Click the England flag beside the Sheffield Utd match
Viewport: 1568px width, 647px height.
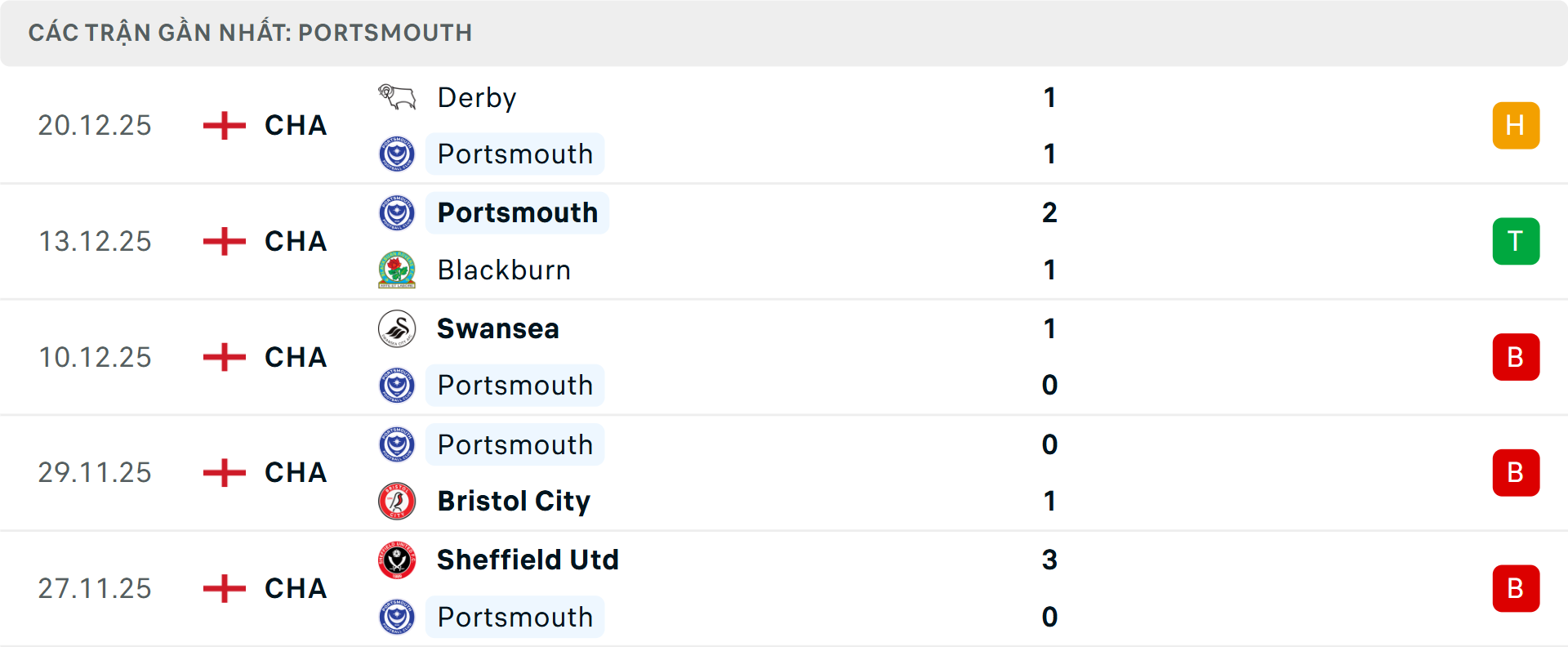[223, 588]
